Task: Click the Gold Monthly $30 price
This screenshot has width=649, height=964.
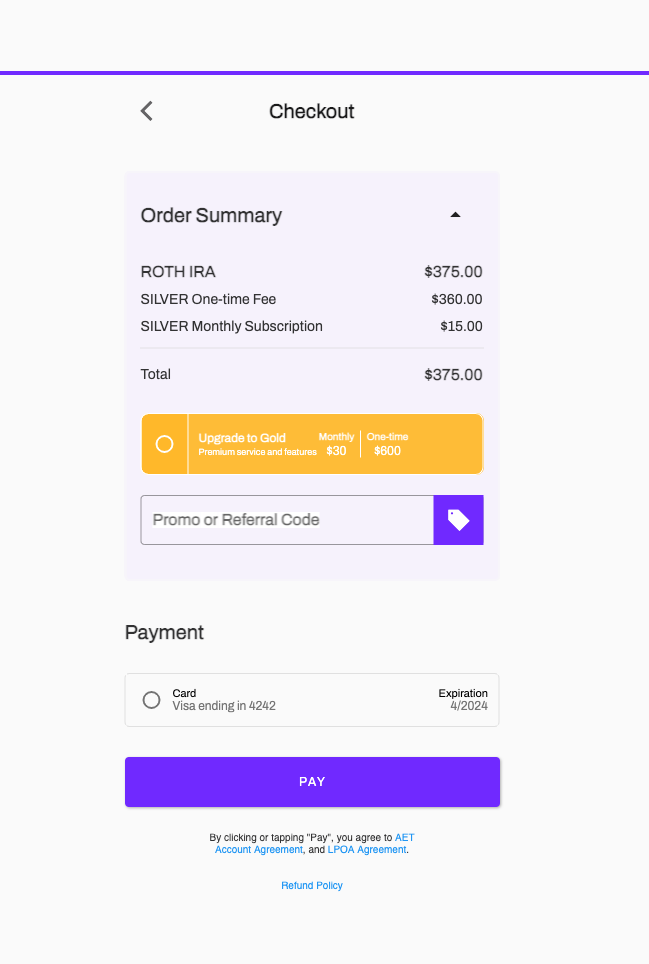Action: point(336,445)
